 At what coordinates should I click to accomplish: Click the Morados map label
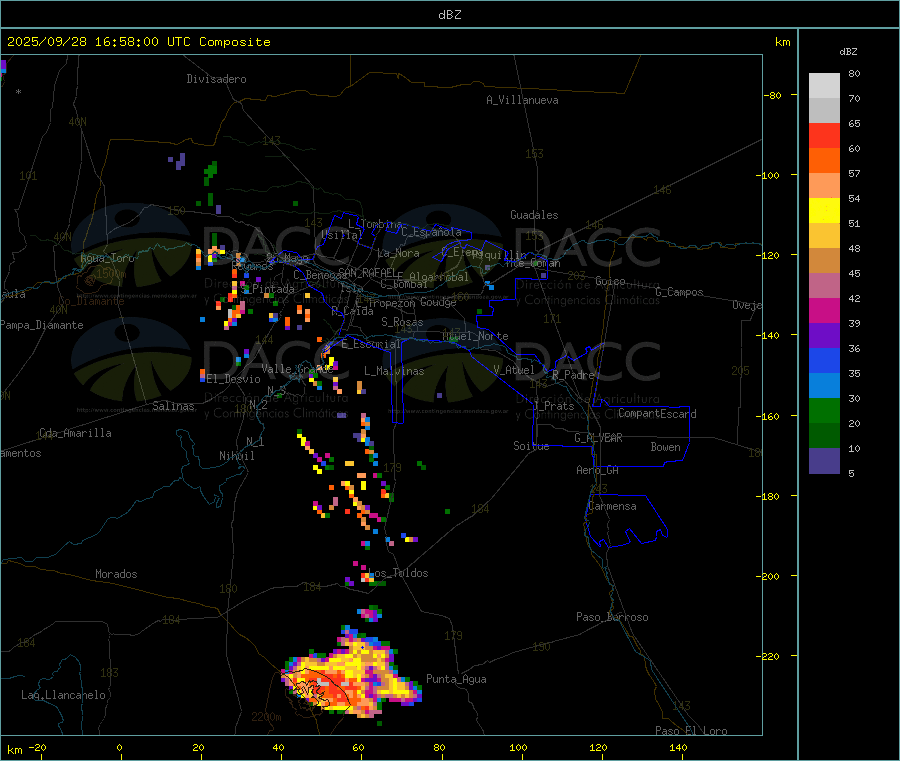click(x=116, y=574)
